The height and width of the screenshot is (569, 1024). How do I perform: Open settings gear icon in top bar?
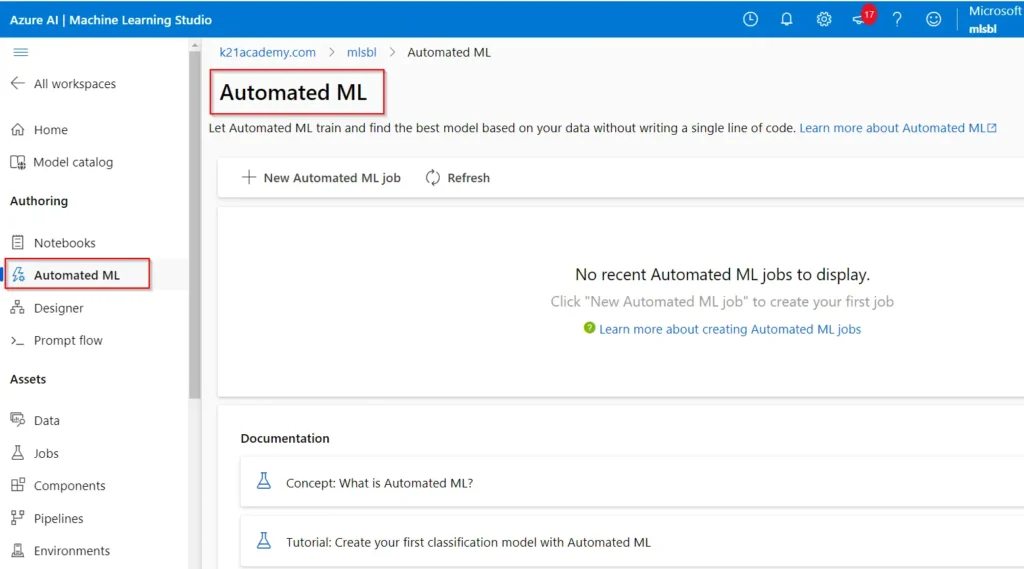point(824,19)
